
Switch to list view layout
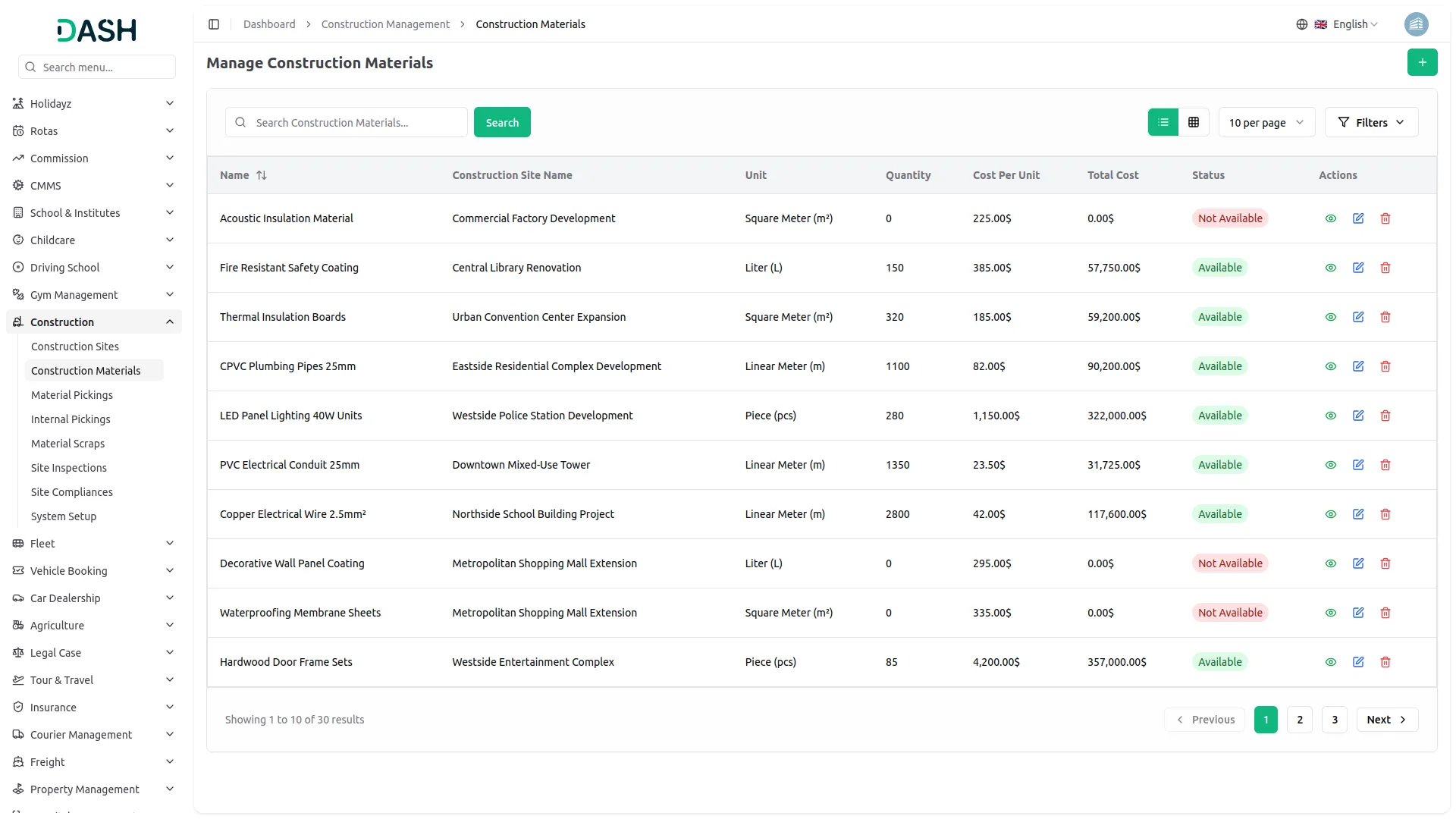pos(1163,122)
